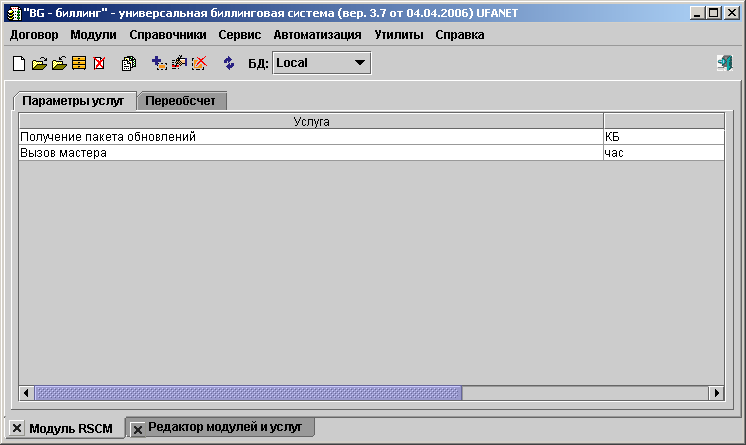Screen dimensions: 746x445
Task: Click the edit item pencil icon
Action: 179,63
